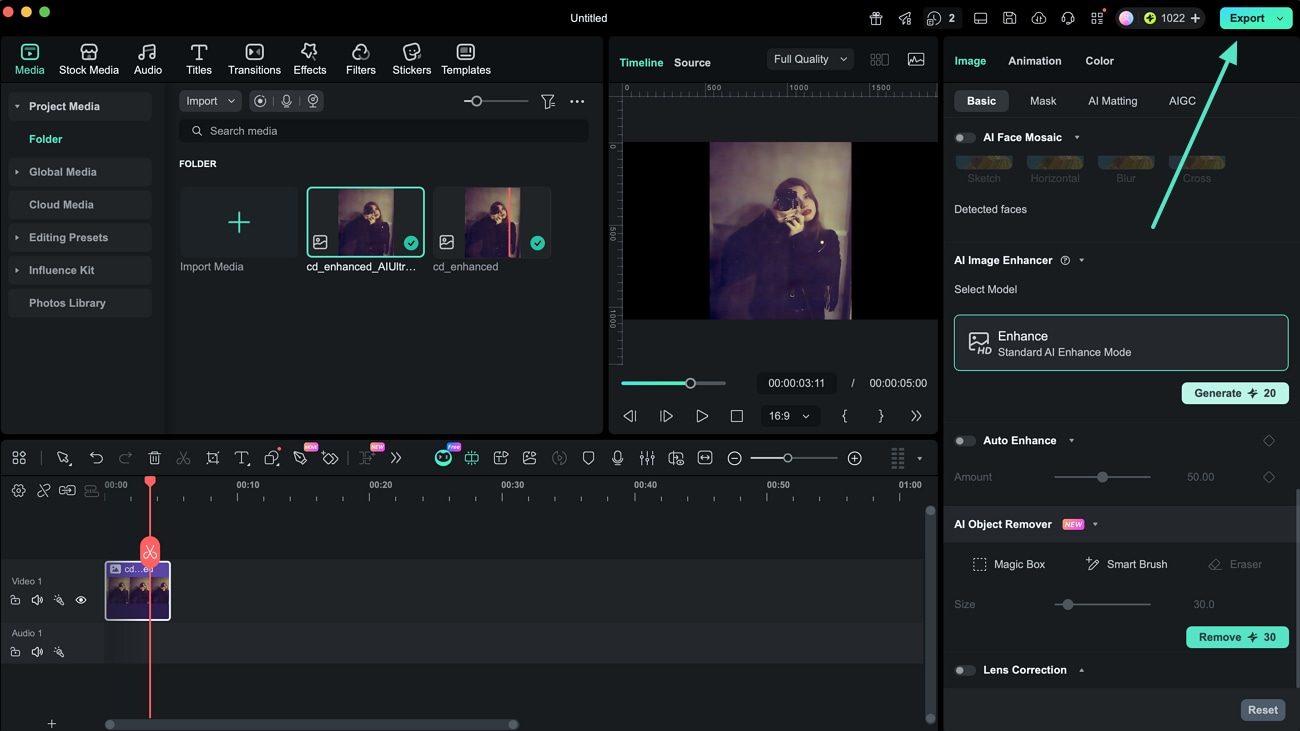Open the Full Quality dropdown
The width and height of the screenshot is (1300, 731).
[x=810, y=59]
